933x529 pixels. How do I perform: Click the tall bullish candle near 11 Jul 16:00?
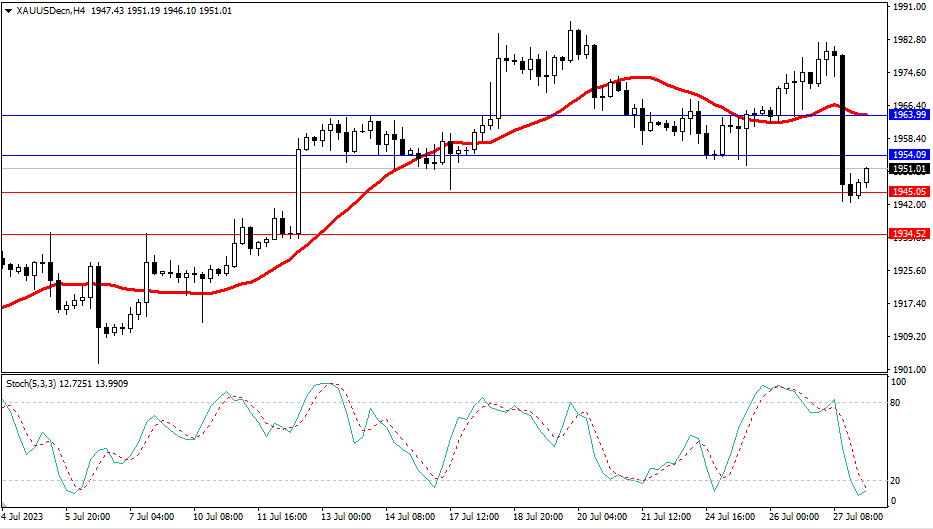click(x=298, y=192)
